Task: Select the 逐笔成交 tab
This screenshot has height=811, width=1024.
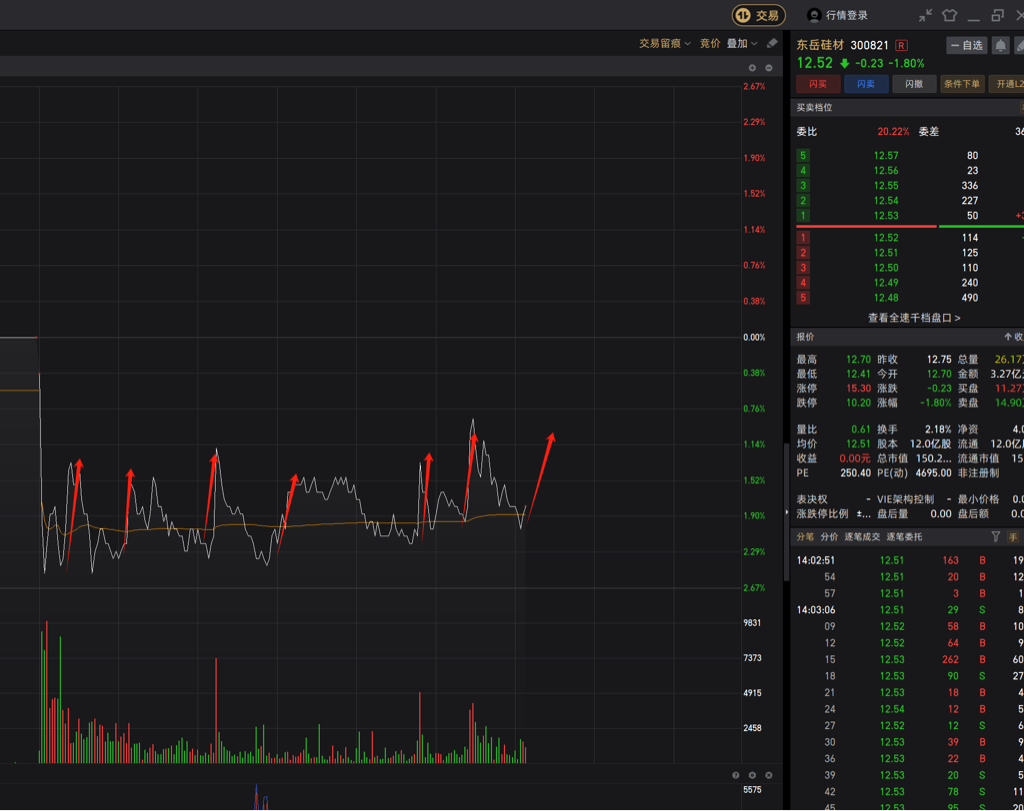Action: (861, 537)
